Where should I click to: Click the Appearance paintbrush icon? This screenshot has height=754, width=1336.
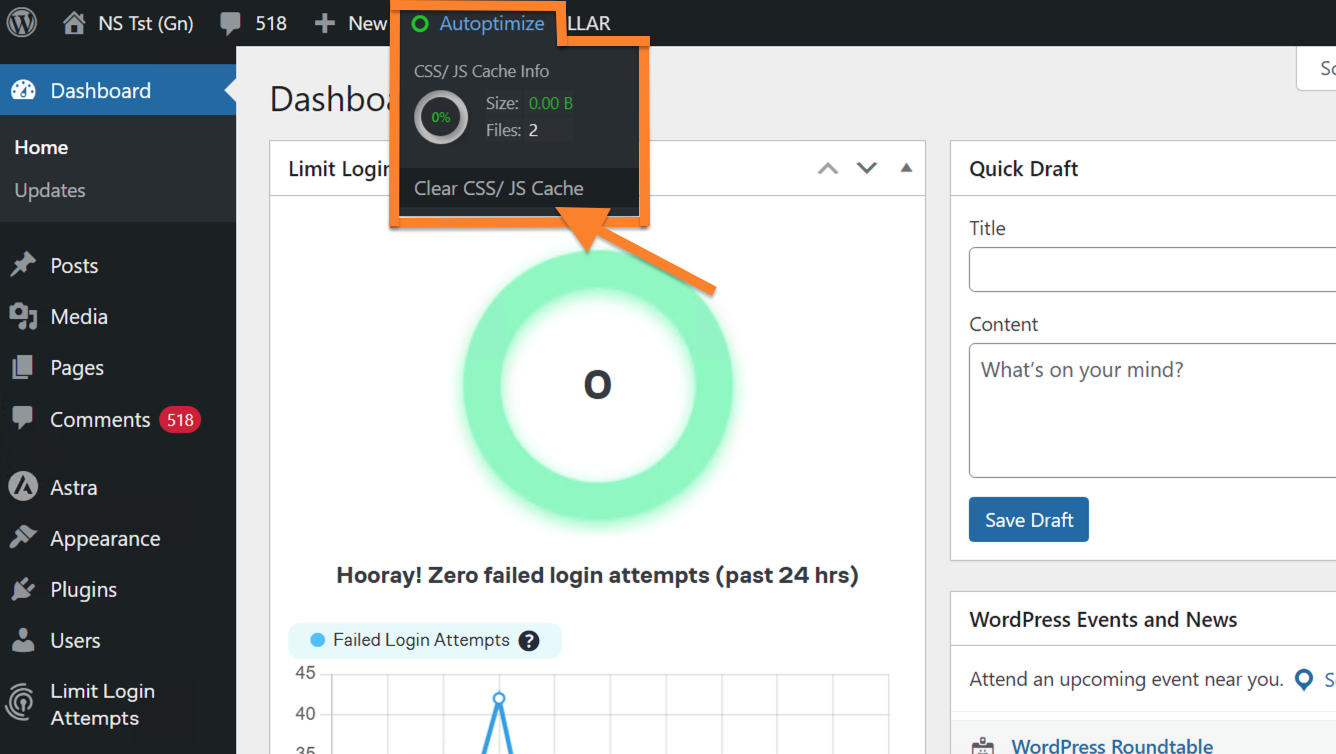click(x=23, y=538)
